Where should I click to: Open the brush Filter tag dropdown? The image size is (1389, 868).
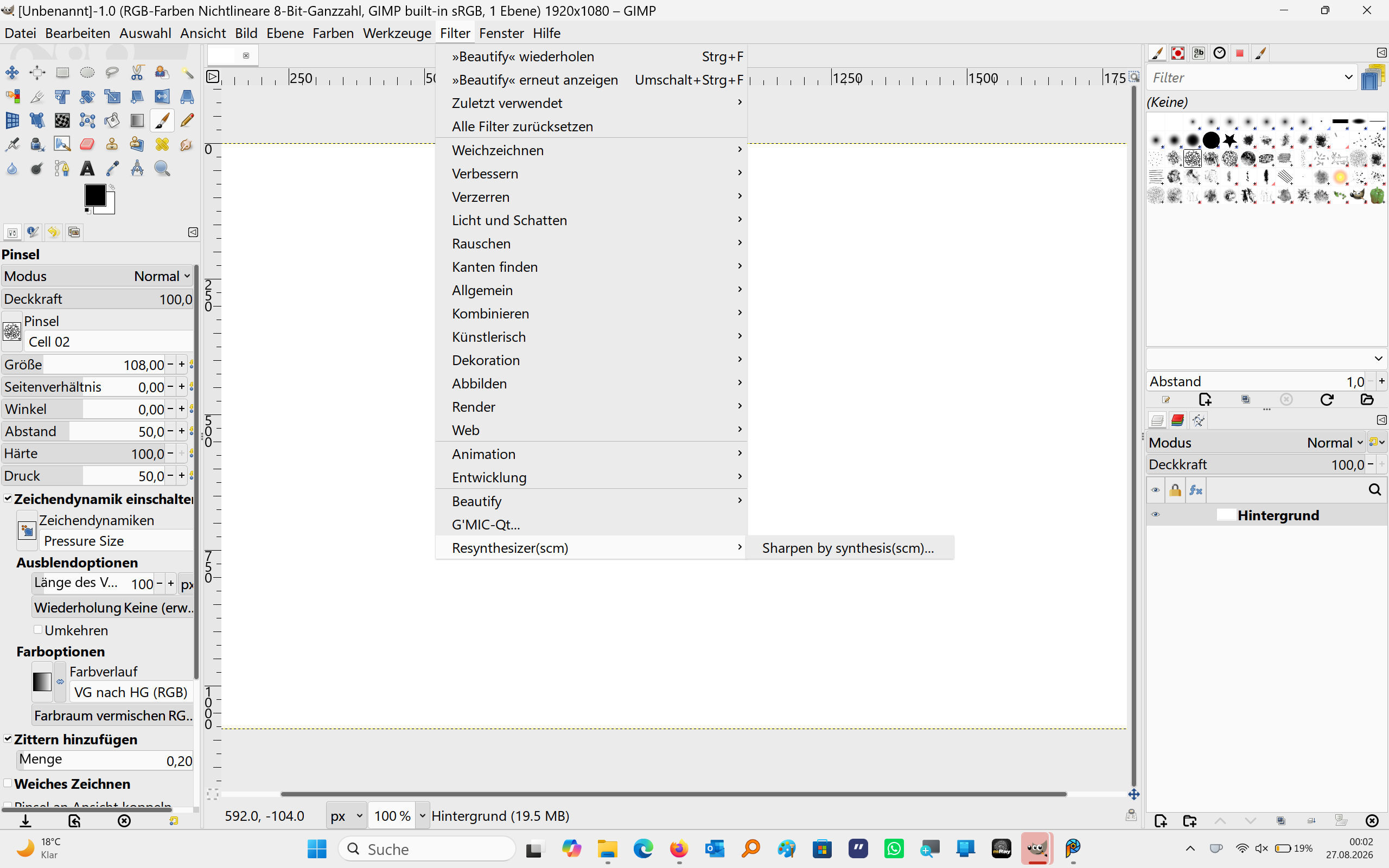click(x=1348, y=78)
